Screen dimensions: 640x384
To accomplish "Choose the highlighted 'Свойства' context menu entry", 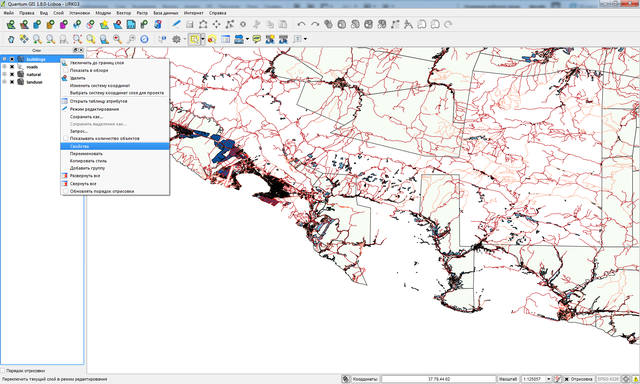I will [x=115, y=146].
